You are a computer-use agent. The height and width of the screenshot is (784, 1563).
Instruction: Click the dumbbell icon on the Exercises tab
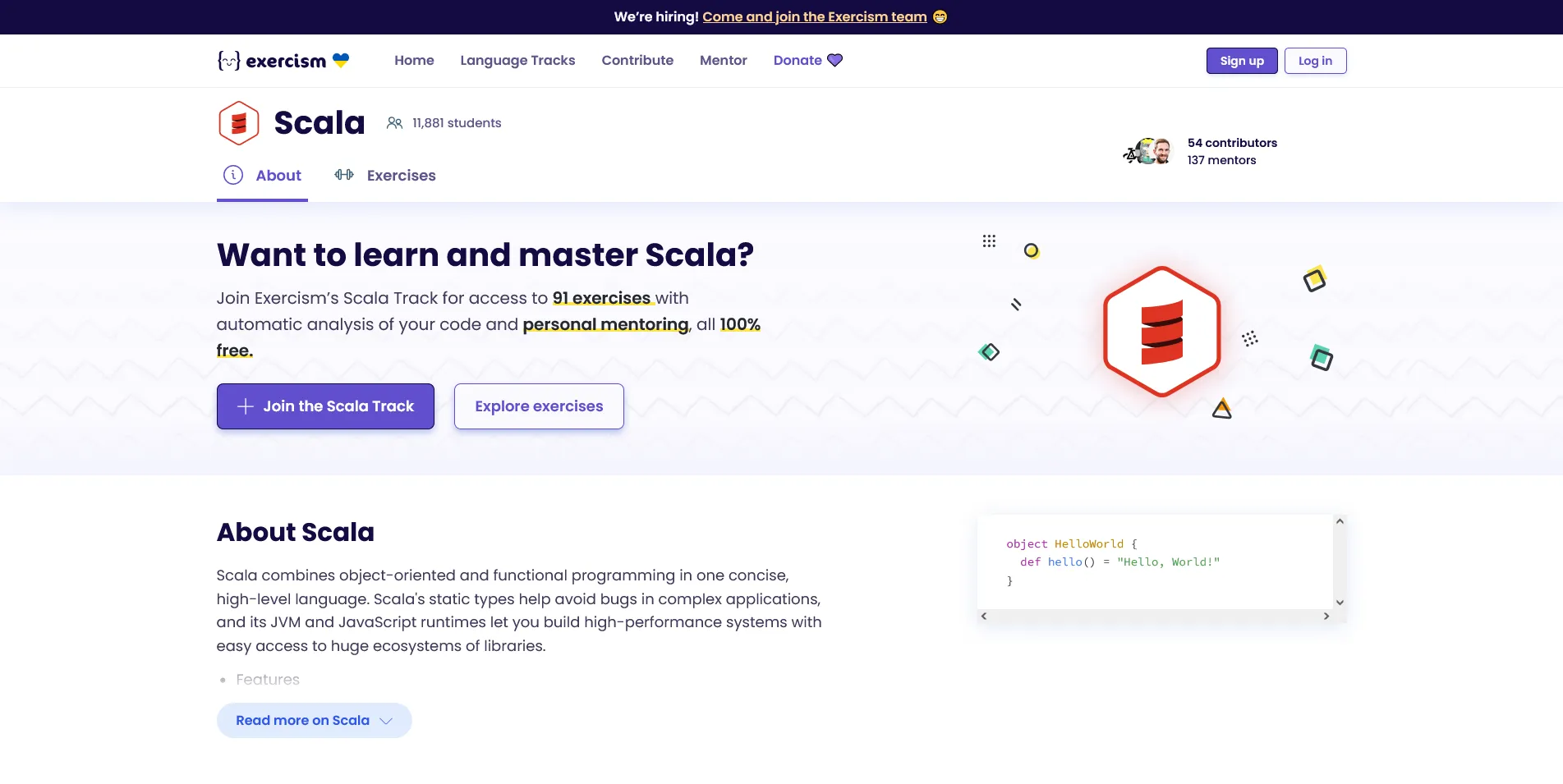344,175
